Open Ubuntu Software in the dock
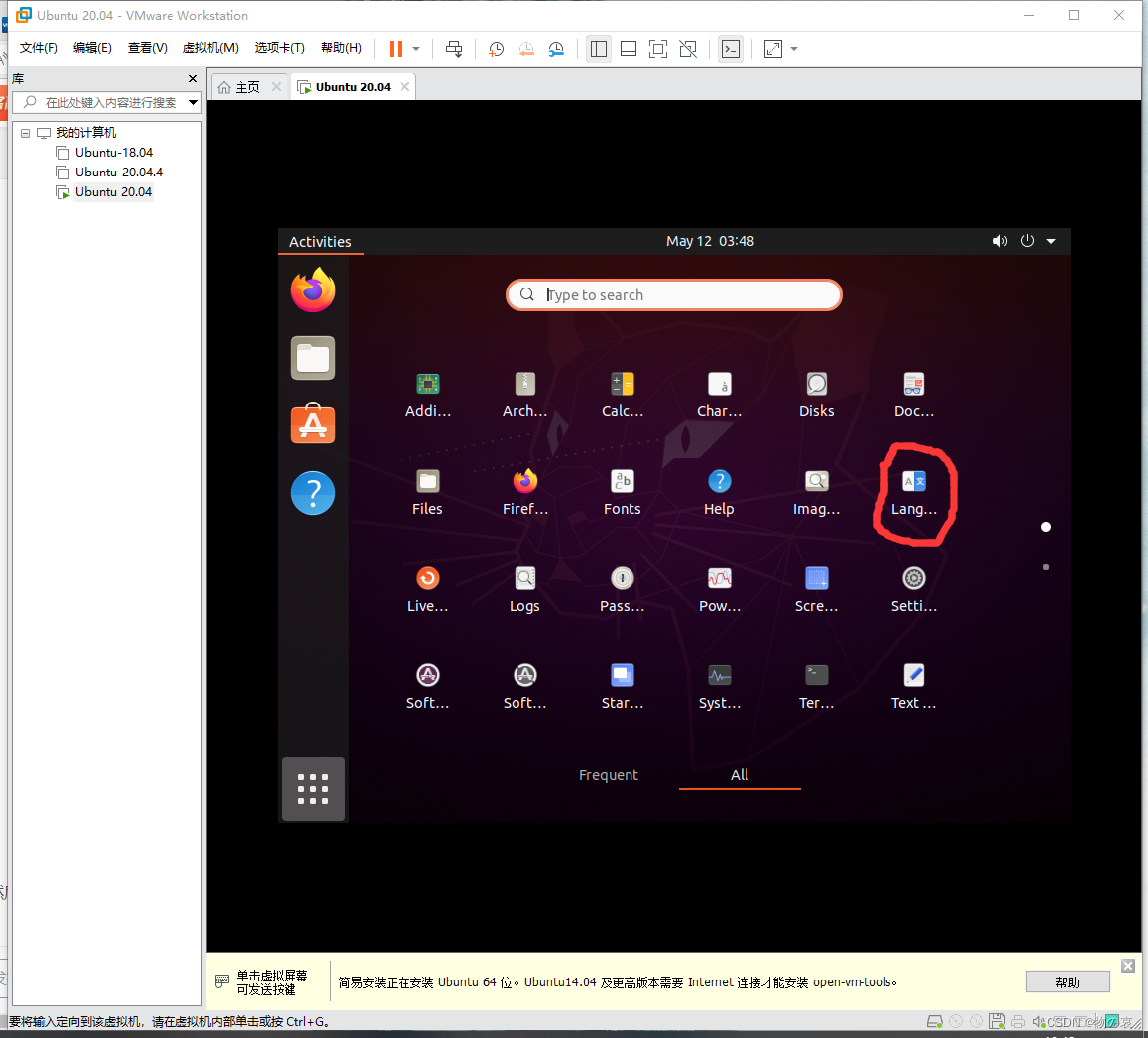 point(313,424)
